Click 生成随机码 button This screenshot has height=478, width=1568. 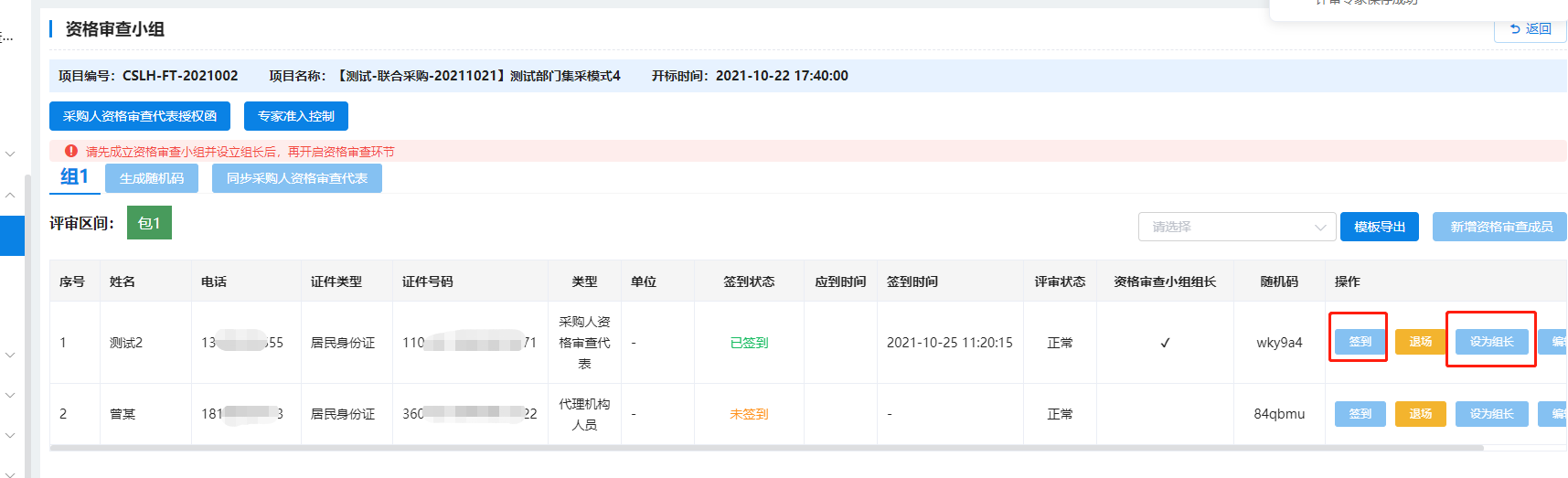pos(152,178)
